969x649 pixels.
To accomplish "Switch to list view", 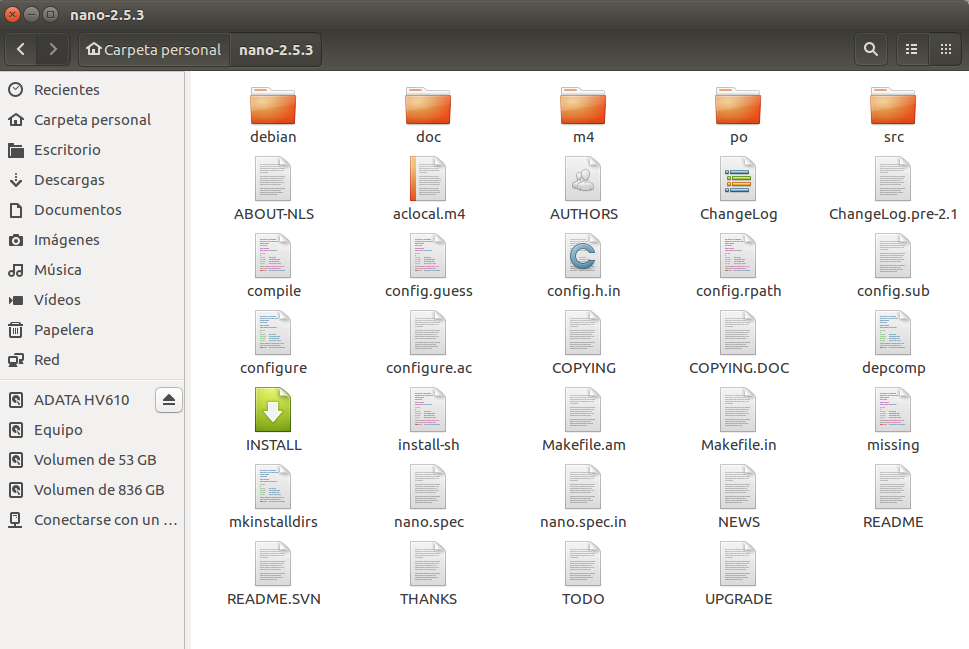I will [x=911, y=48].
